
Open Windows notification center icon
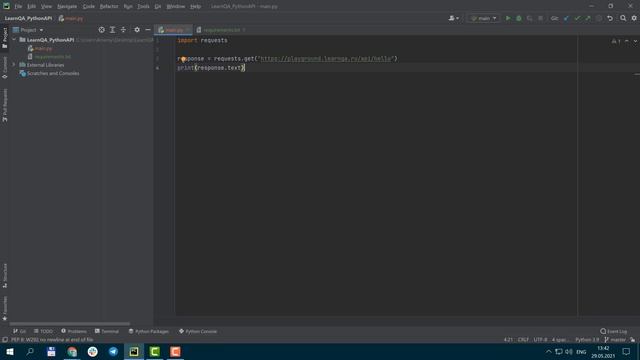pos(626,351)
